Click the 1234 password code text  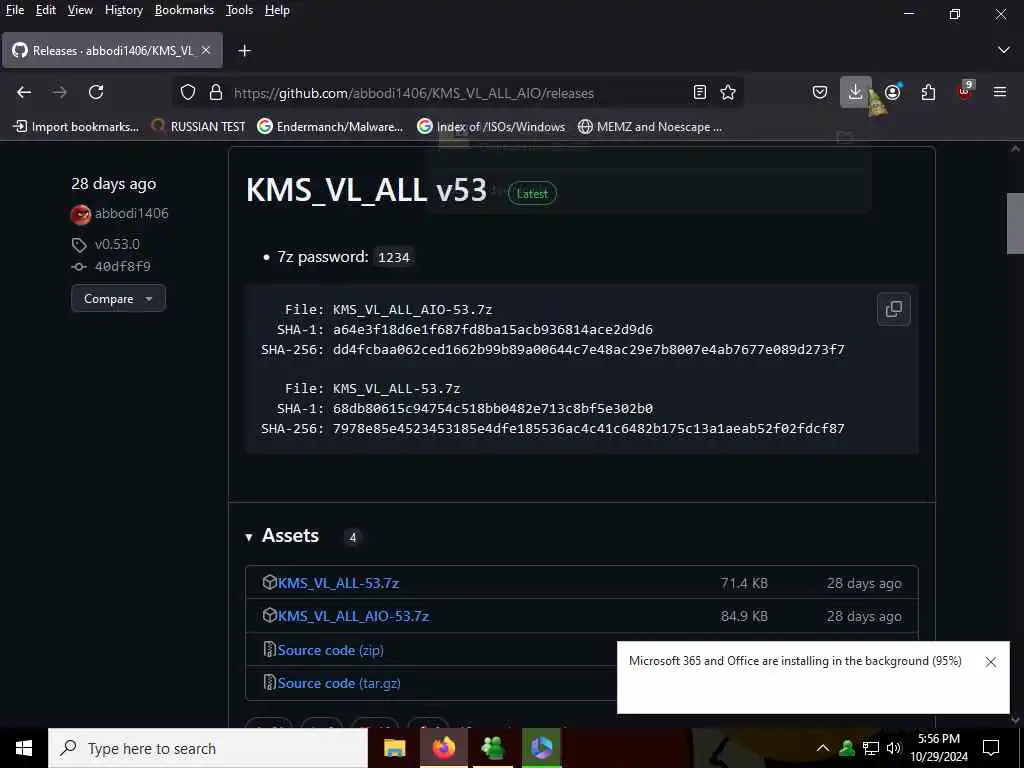tap(394, 257)
